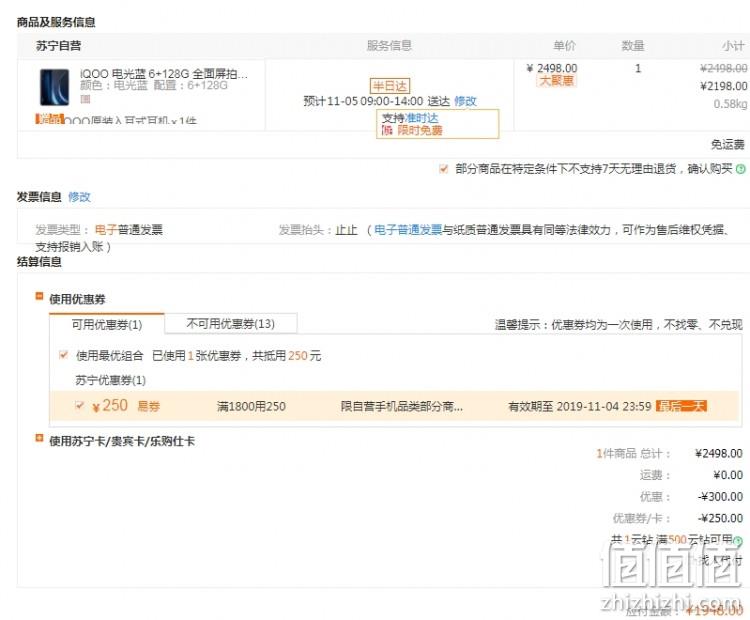Click the ¥2498.00 total amount

pyautogui.click(x=719, y=454)
